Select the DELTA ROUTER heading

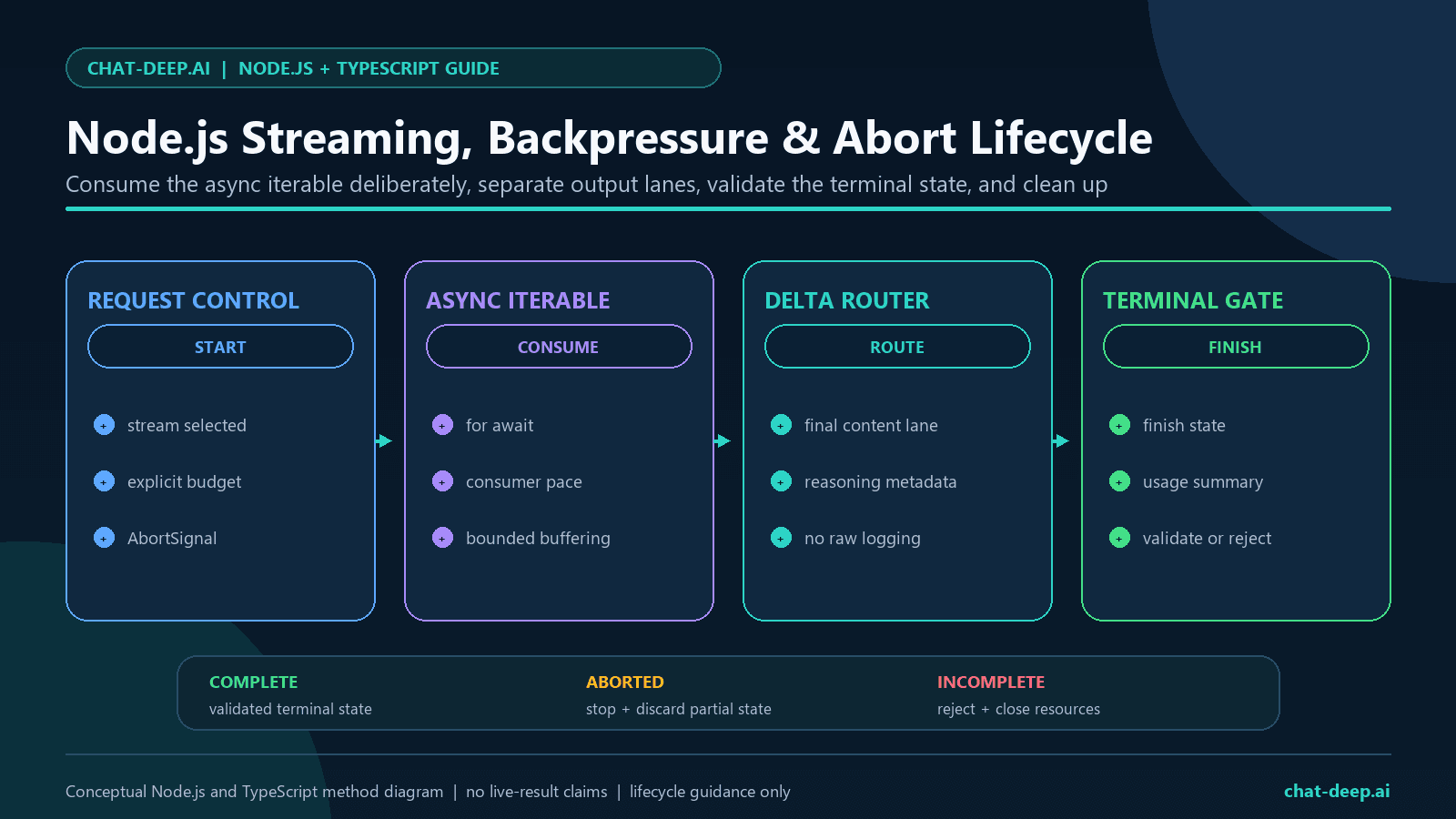(847, 300)
